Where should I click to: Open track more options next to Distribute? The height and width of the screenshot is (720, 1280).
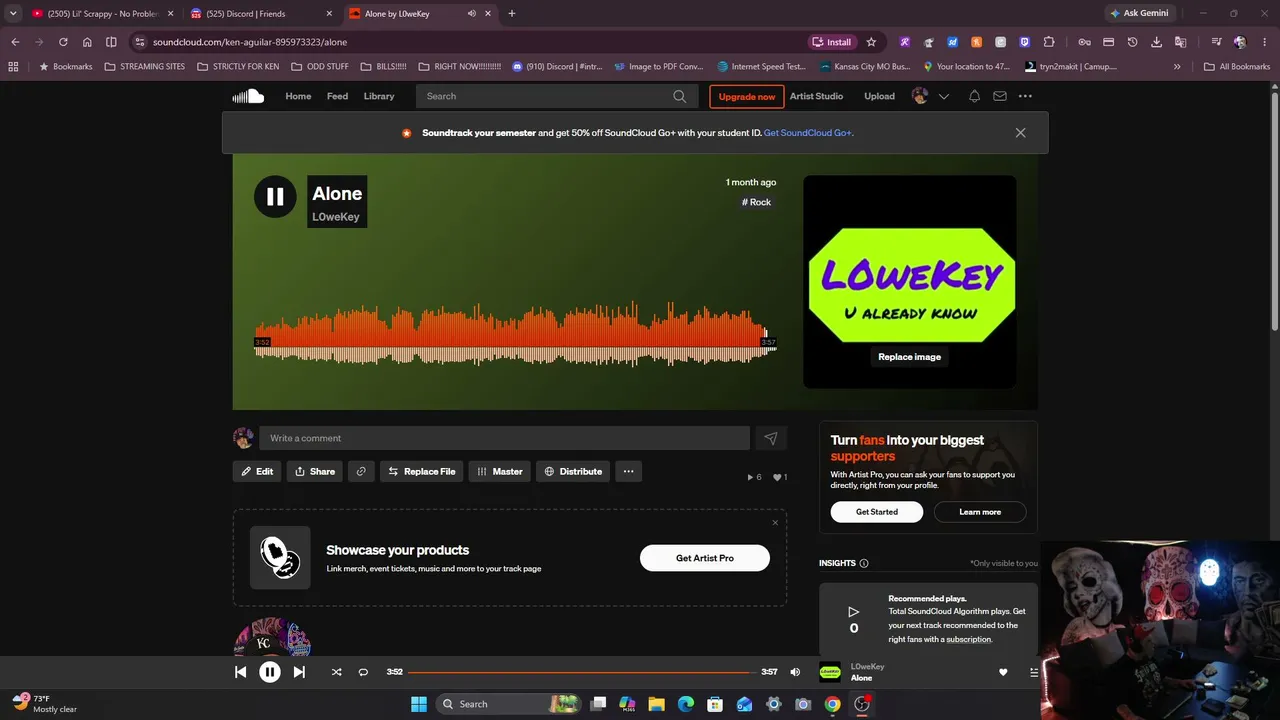[628, 471]
